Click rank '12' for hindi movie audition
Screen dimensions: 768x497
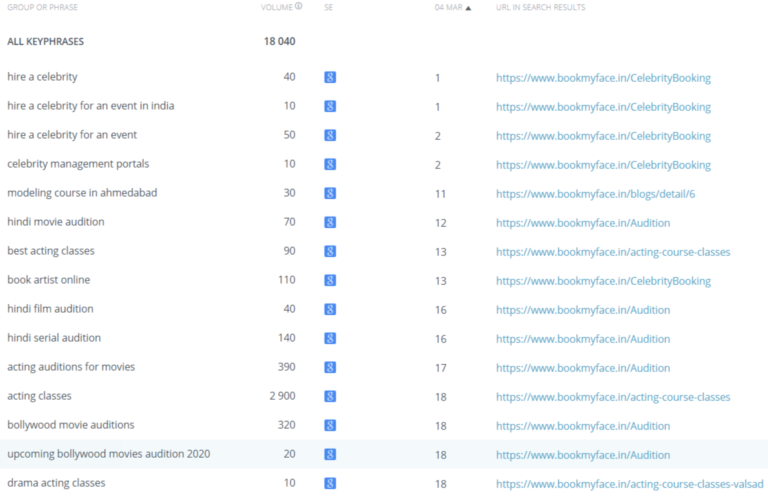click(x=440, y=223)
